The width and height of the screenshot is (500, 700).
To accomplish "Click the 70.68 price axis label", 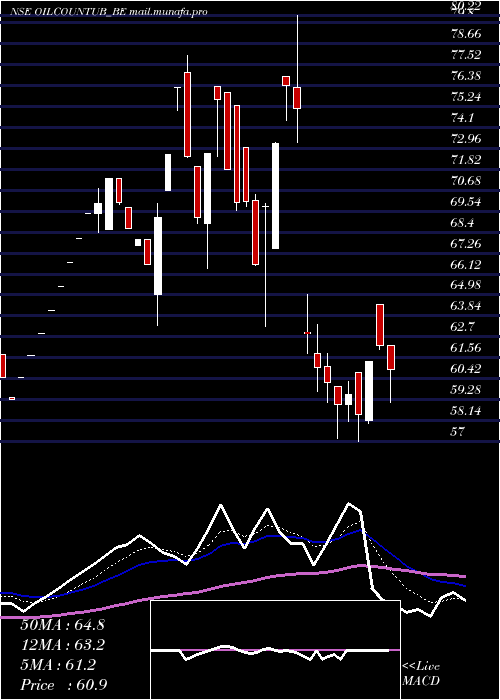I will [466, 181].
